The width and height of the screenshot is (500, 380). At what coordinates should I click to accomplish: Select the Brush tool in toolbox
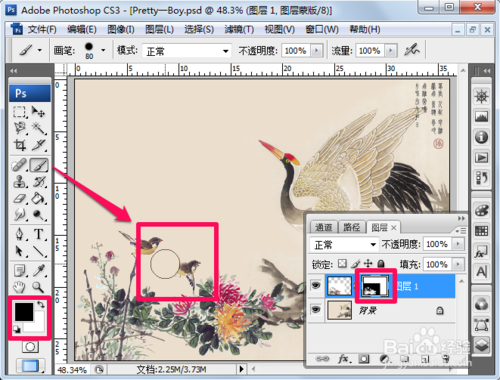(39, 165)
